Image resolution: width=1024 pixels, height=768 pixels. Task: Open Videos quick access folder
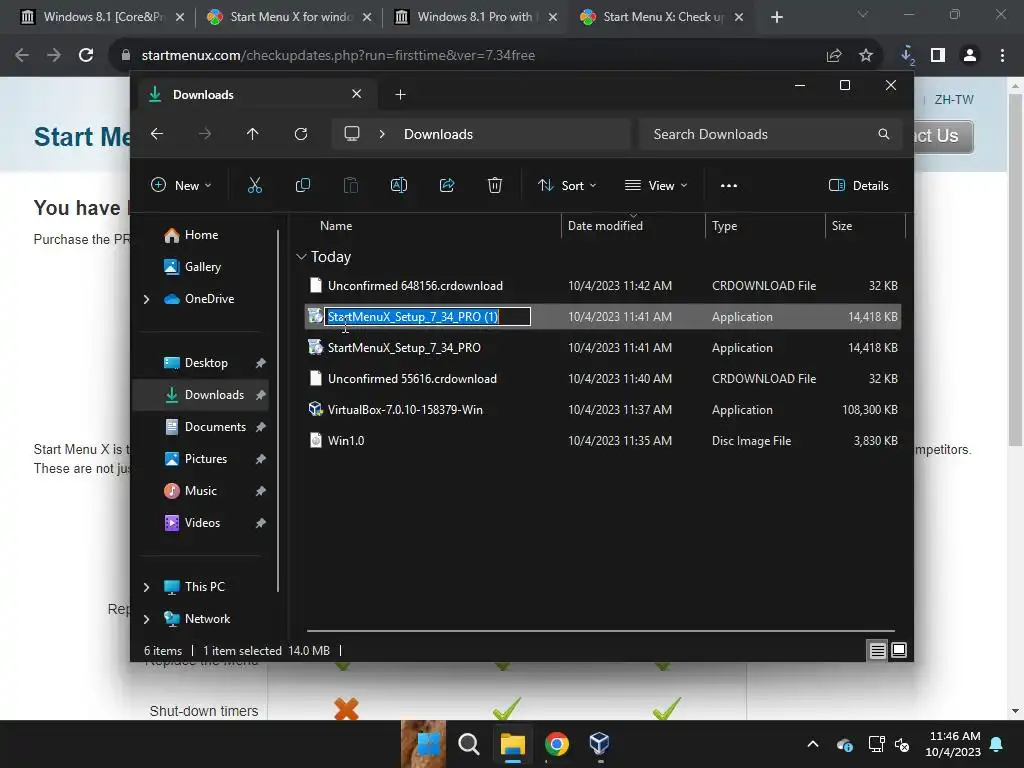coord(202,523)
